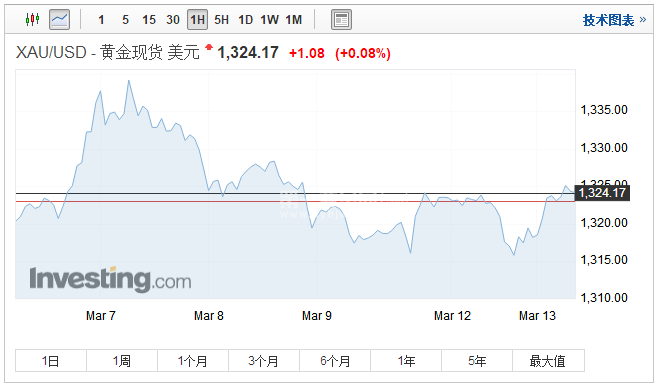Switch to candlestick chart icon

(33, 19)
